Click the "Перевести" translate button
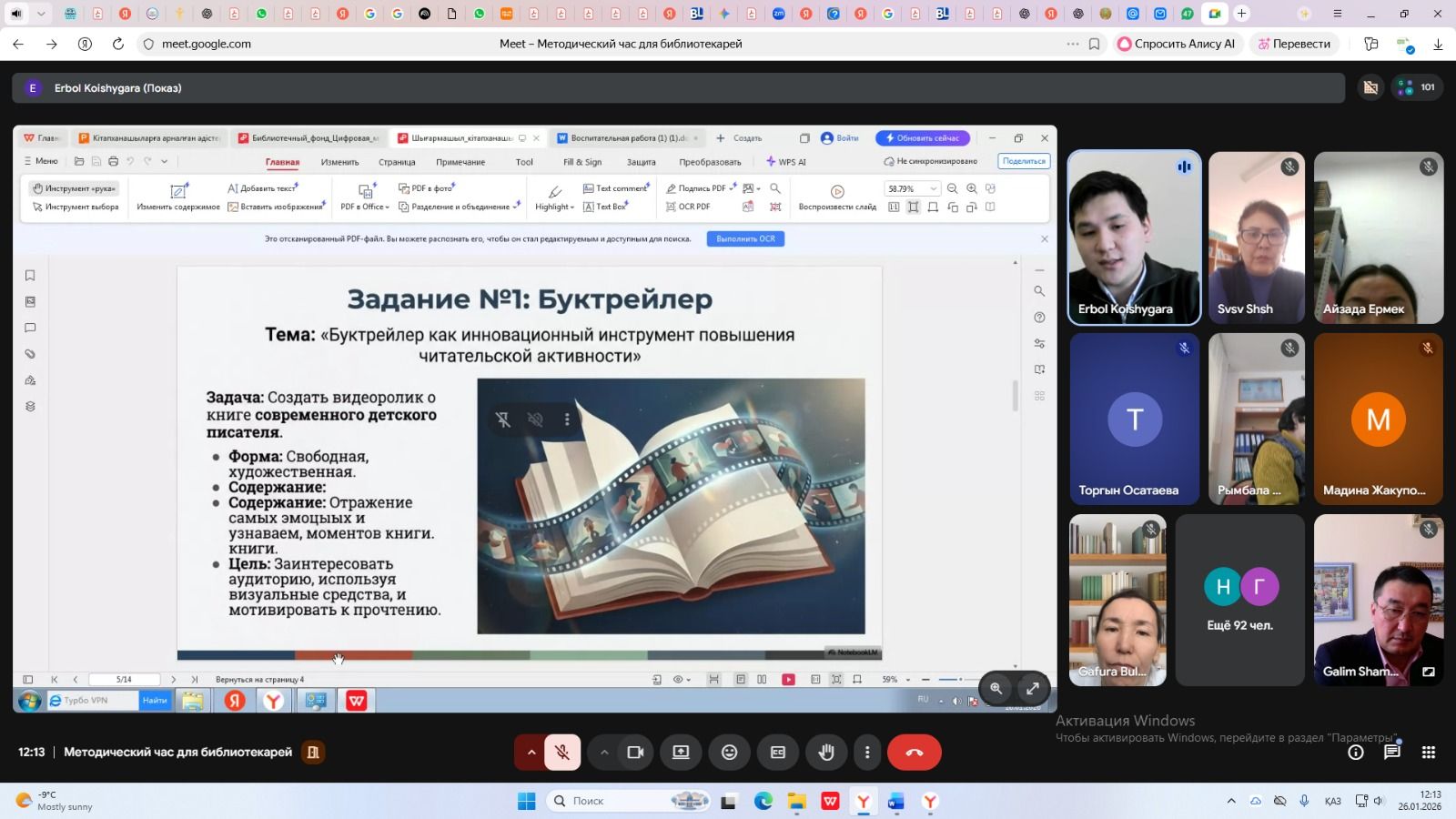 pos(1293,44)
